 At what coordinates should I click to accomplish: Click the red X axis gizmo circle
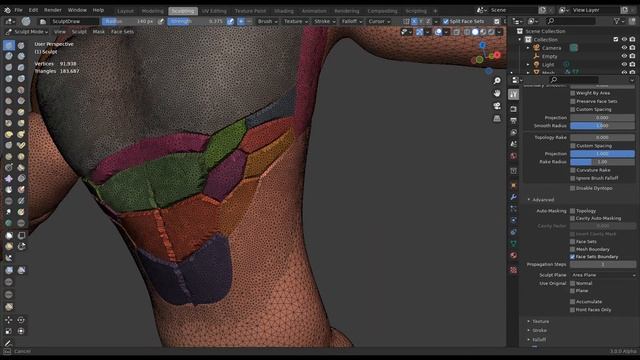tap(497, 55)
